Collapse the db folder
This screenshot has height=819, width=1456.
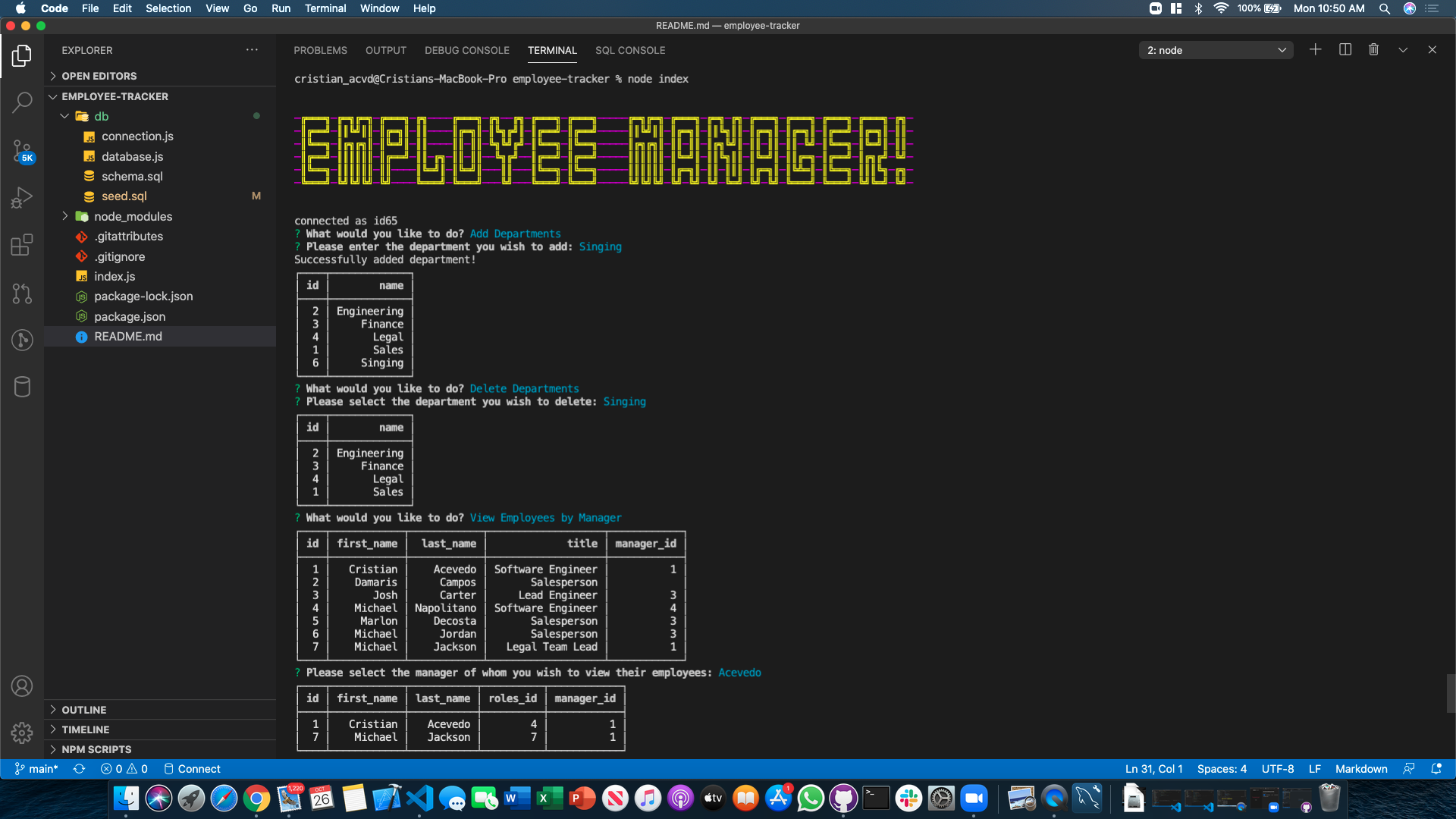(161, 116)
